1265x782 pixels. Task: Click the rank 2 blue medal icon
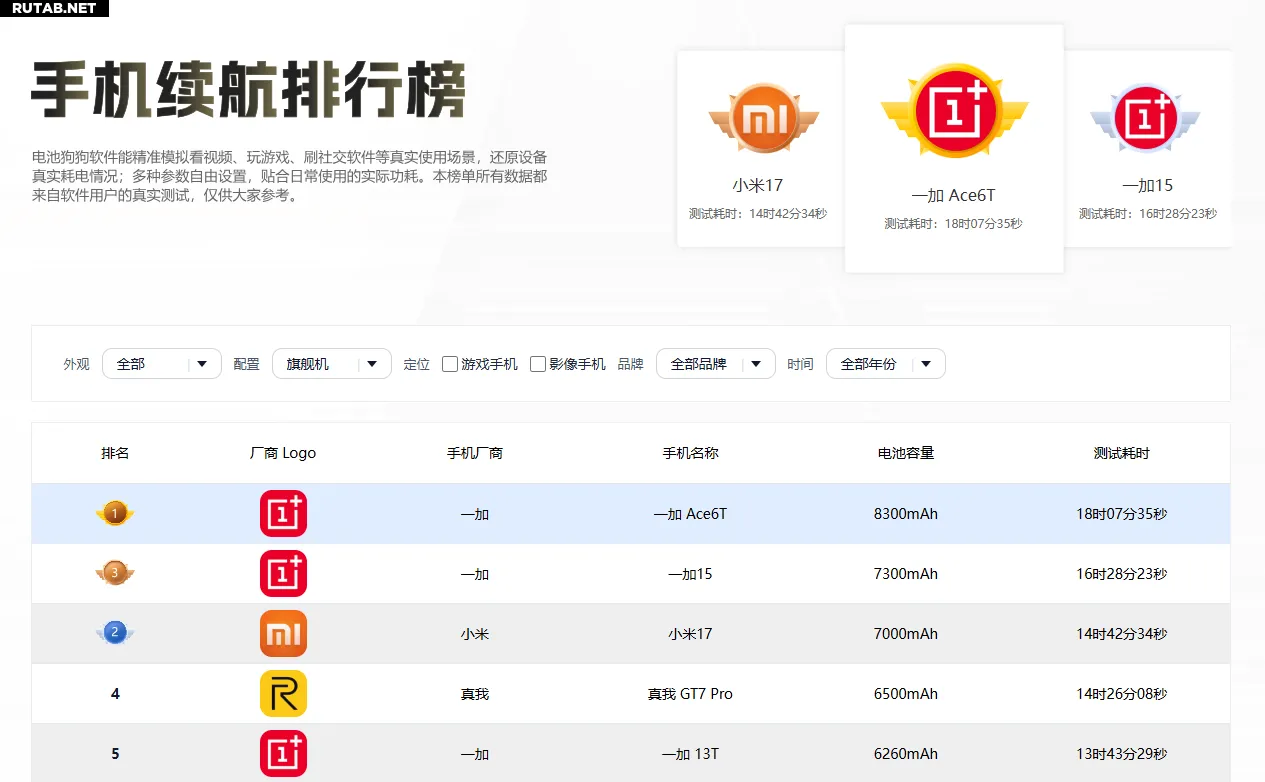tap(115, 633)
